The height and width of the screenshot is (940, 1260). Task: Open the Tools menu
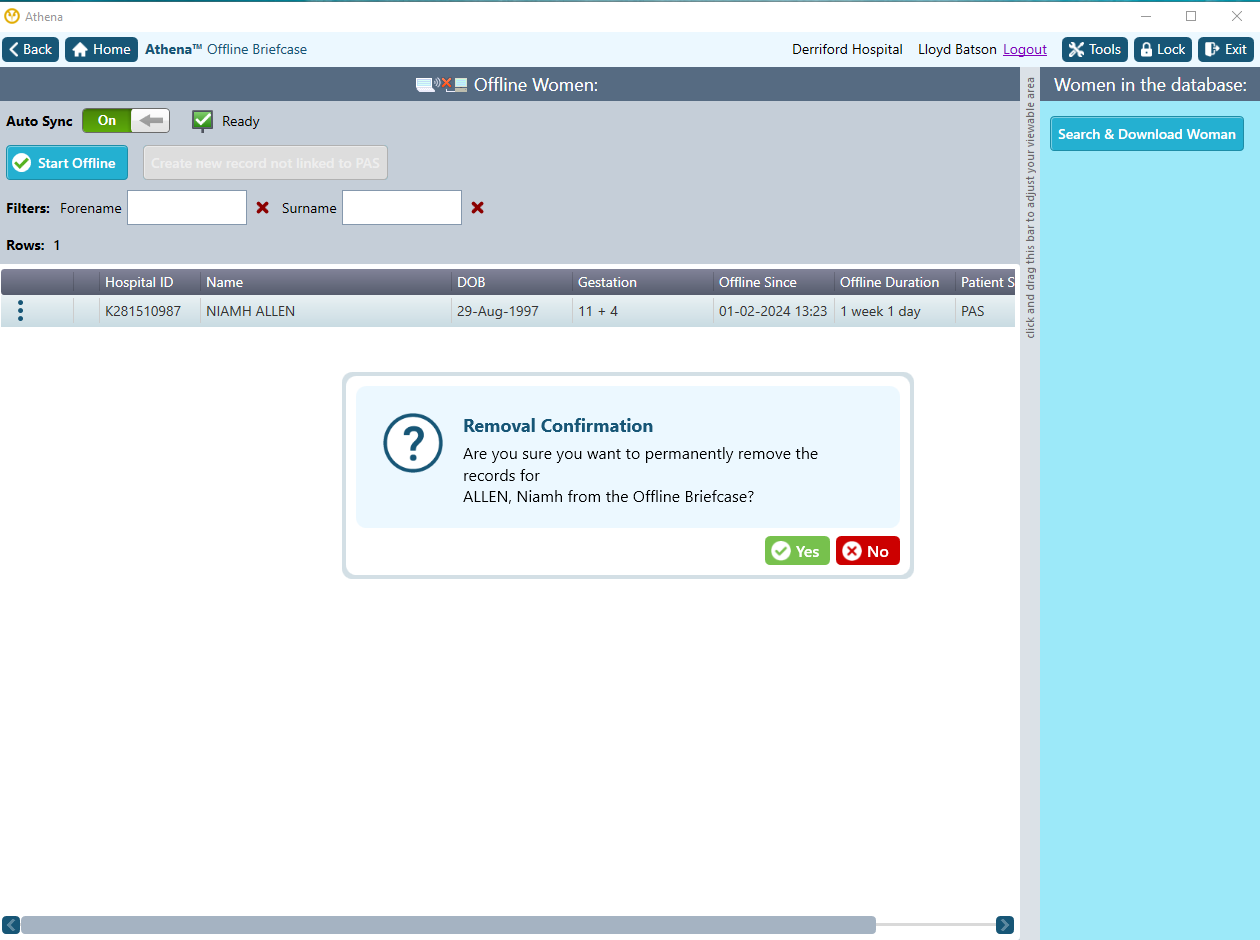[x=1095, y=49]
